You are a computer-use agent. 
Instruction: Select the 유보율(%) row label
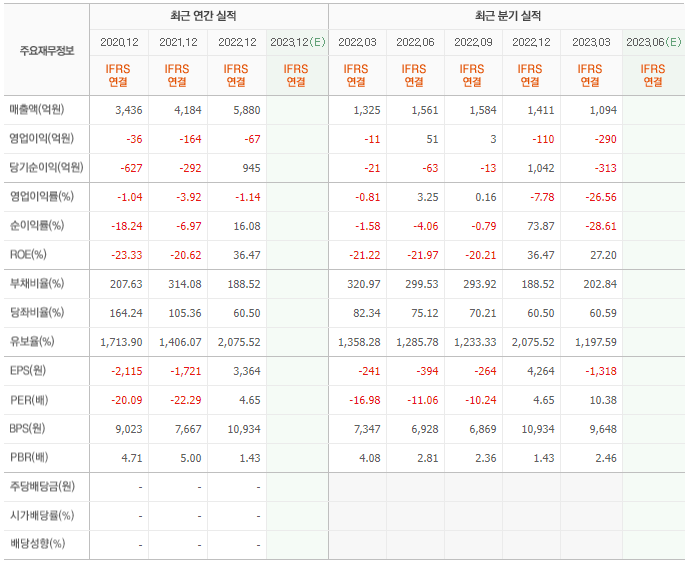point(32,341)
